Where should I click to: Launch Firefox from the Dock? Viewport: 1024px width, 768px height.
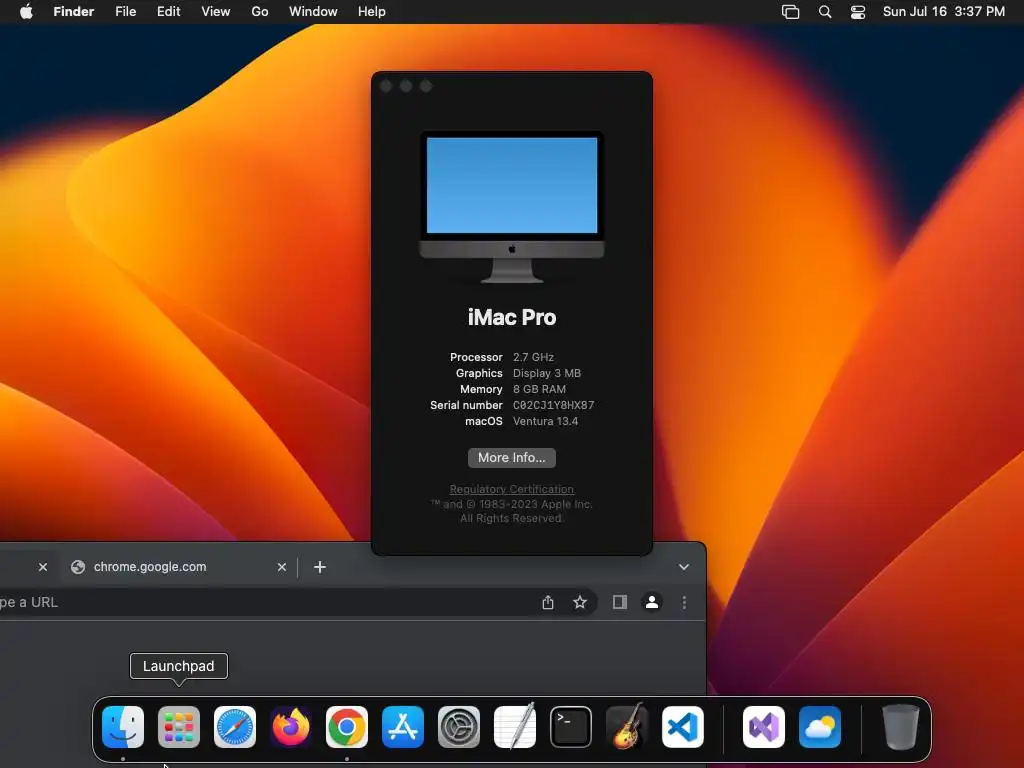[291, 727]
